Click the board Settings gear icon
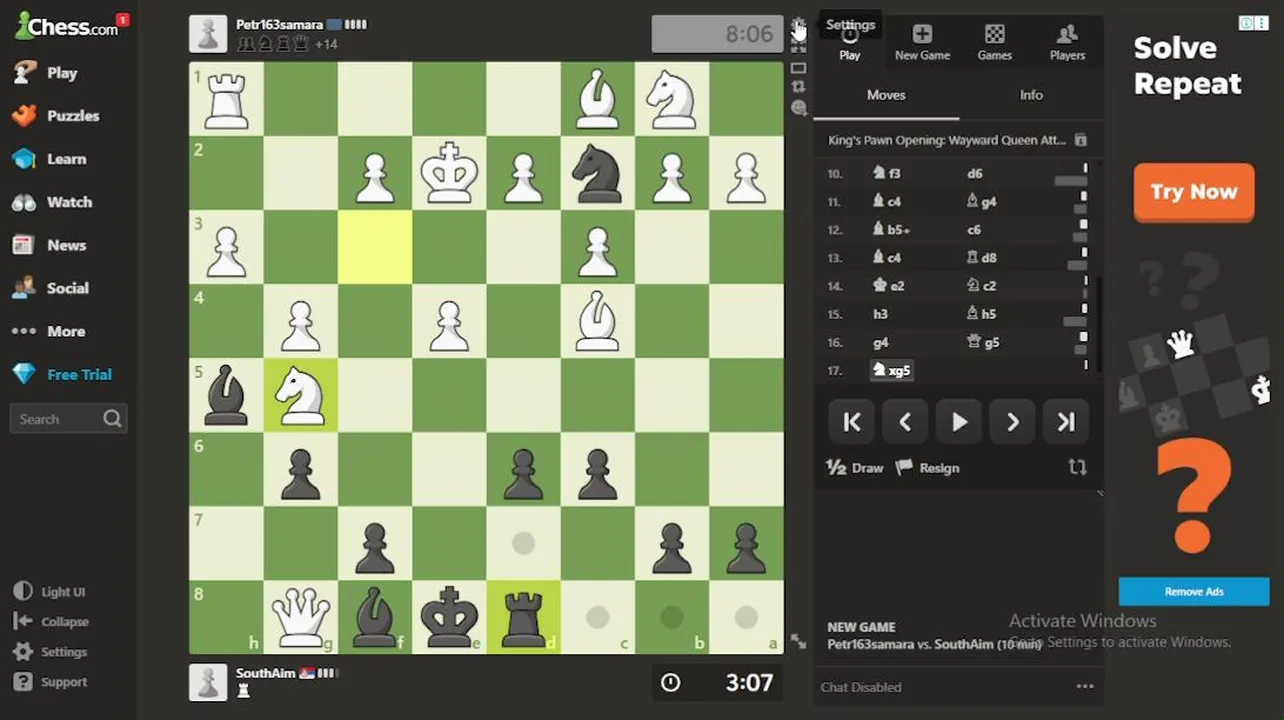 798,26
